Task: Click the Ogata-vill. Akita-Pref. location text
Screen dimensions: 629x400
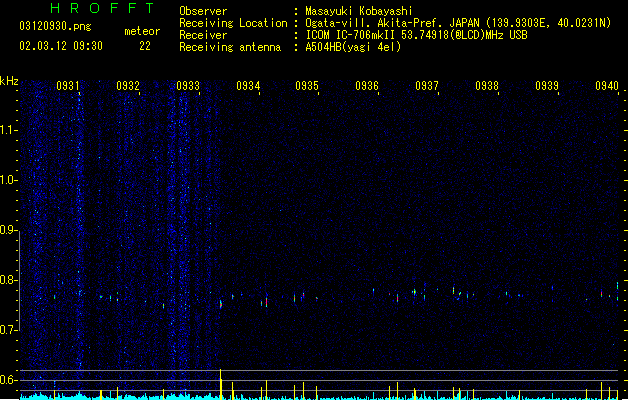Action: point(458,23)
